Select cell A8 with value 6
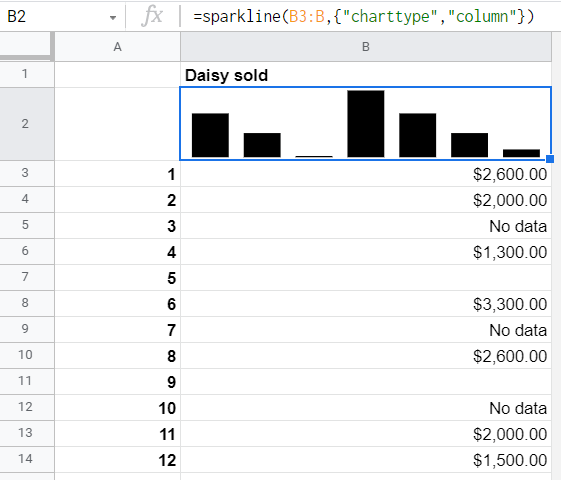The width and height of the screenshot is (561, 480). point(117,303)
